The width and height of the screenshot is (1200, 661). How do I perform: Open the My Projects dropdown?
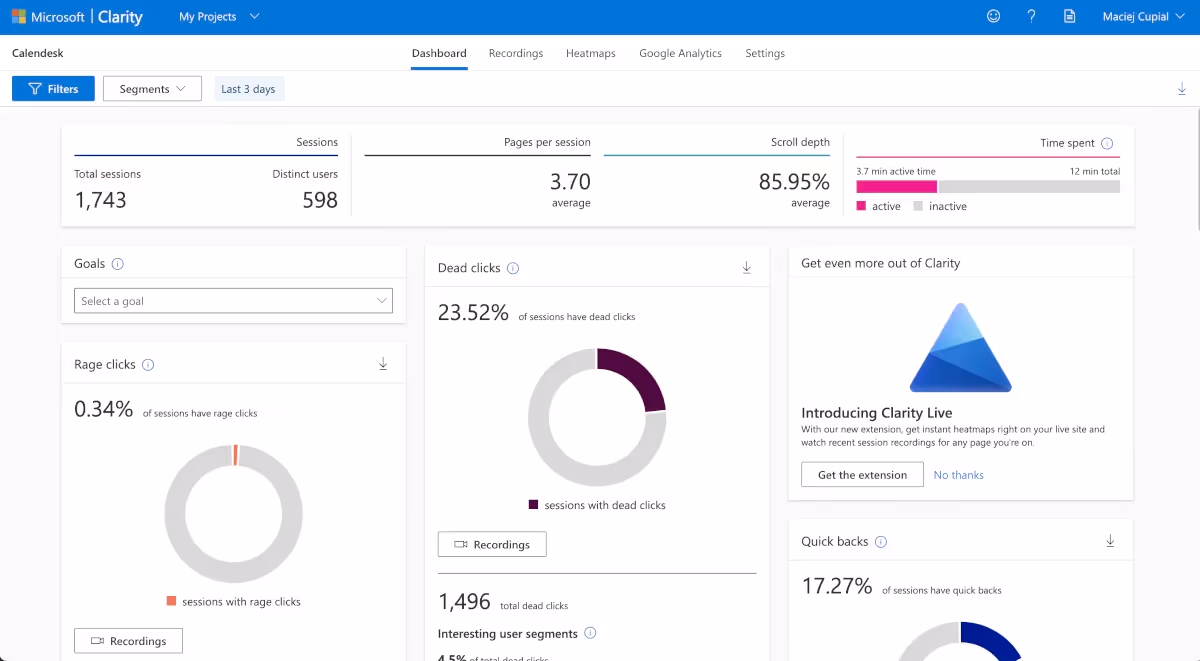[218, 17]
